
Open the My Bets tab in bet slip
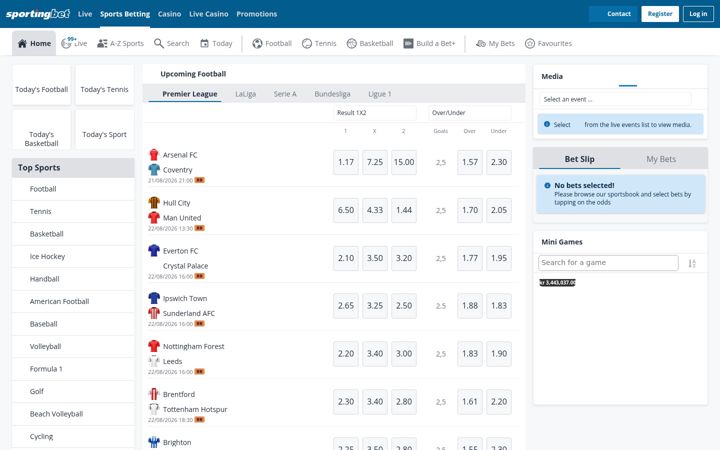(x=661, y=159)
